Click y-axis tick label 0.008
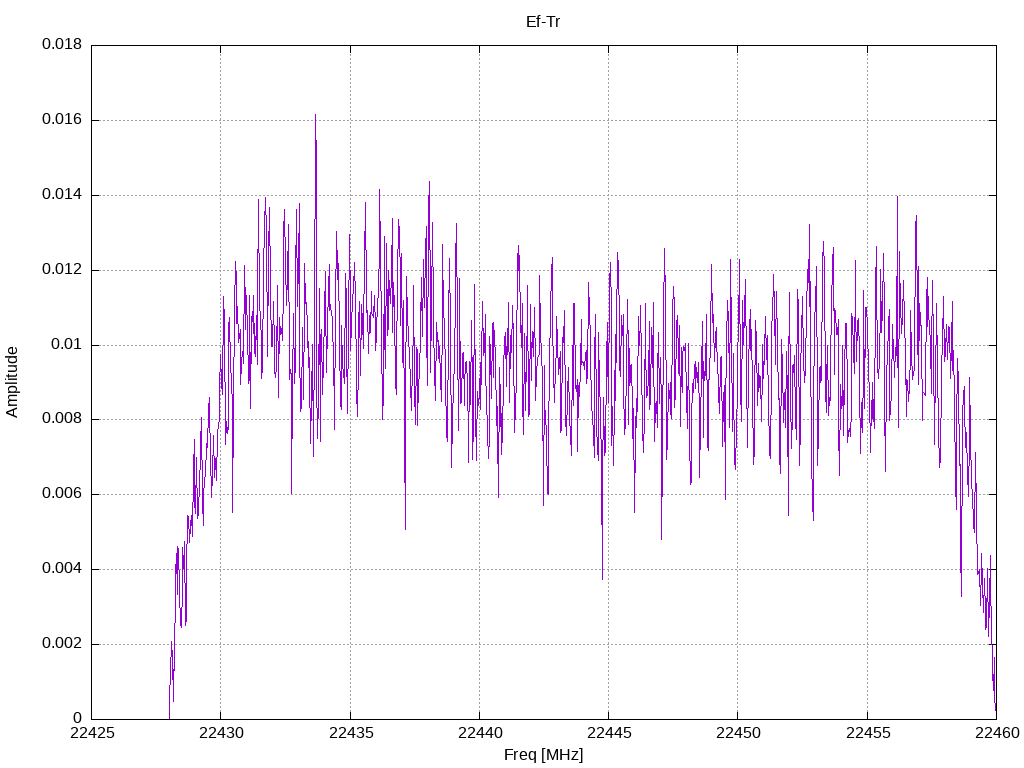 tap(62, 419)
